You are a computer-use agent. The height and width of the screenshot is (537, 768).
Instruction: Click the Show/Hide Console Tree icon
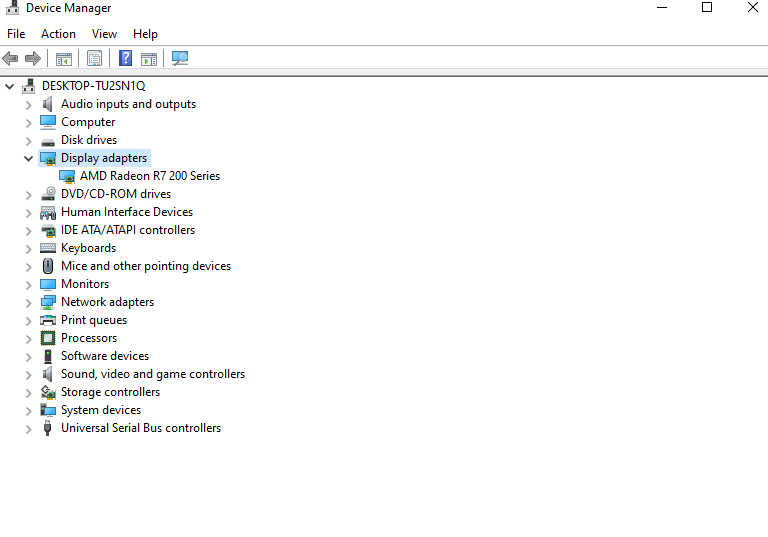pyautogui.click(x=64, y=58)
